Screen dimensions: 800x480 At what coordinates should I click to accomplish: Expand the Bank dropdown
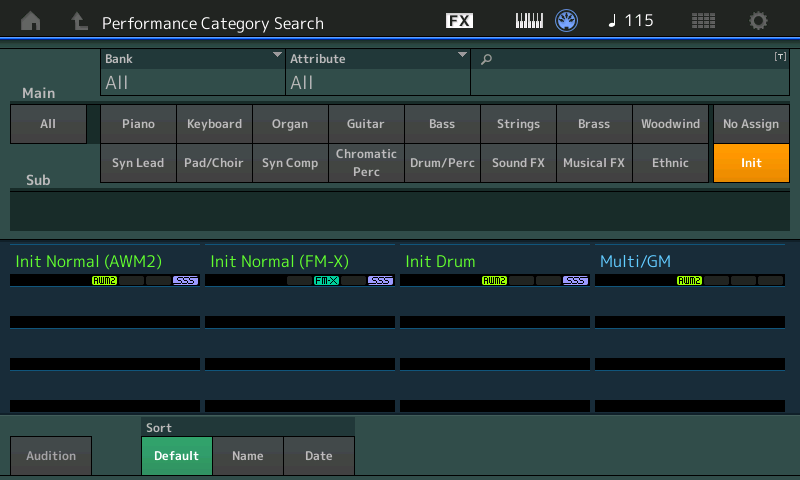193,72
